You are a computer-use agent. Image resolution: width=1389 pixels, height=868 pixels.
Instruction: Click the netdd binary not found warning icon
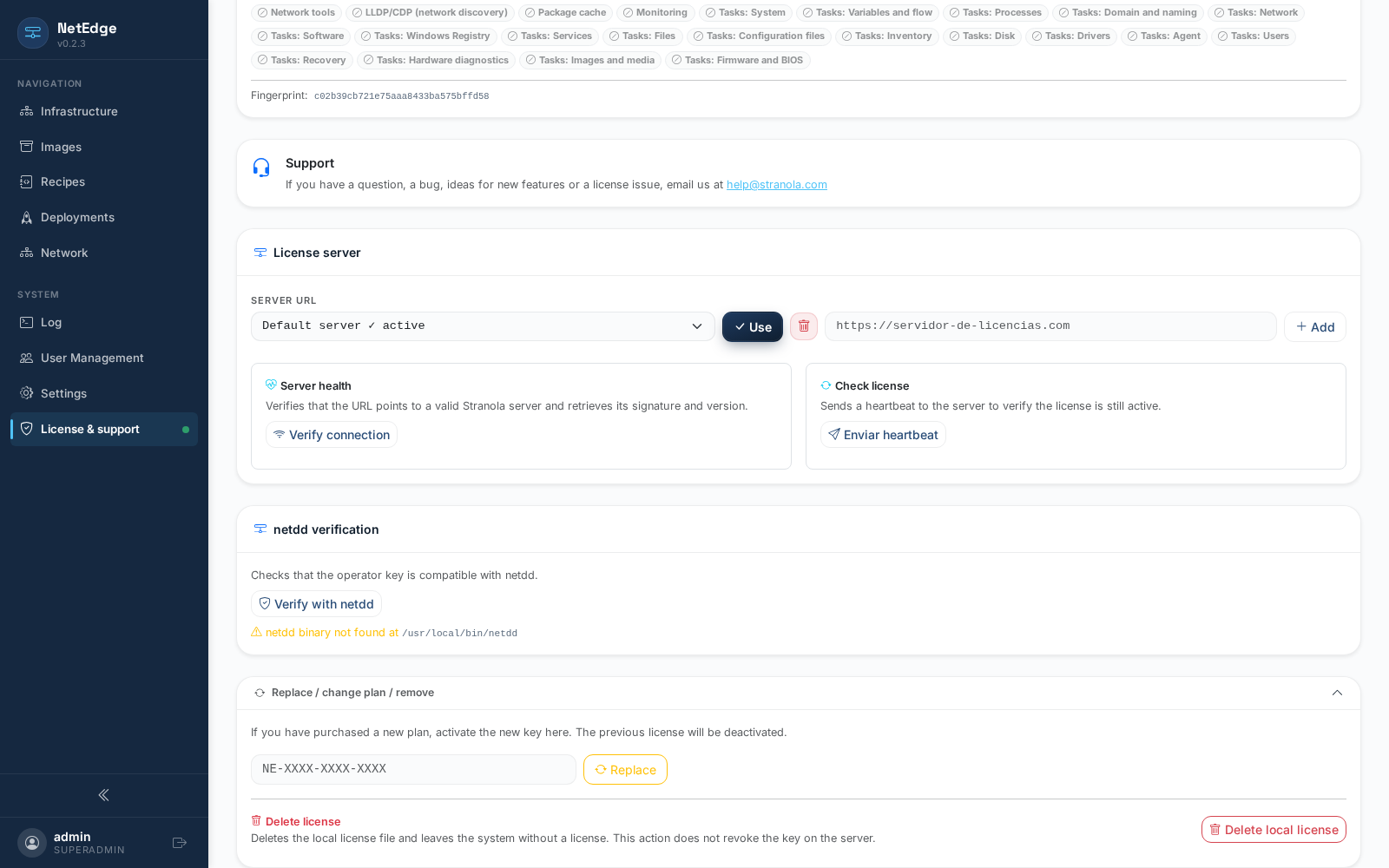click(256, 632)
